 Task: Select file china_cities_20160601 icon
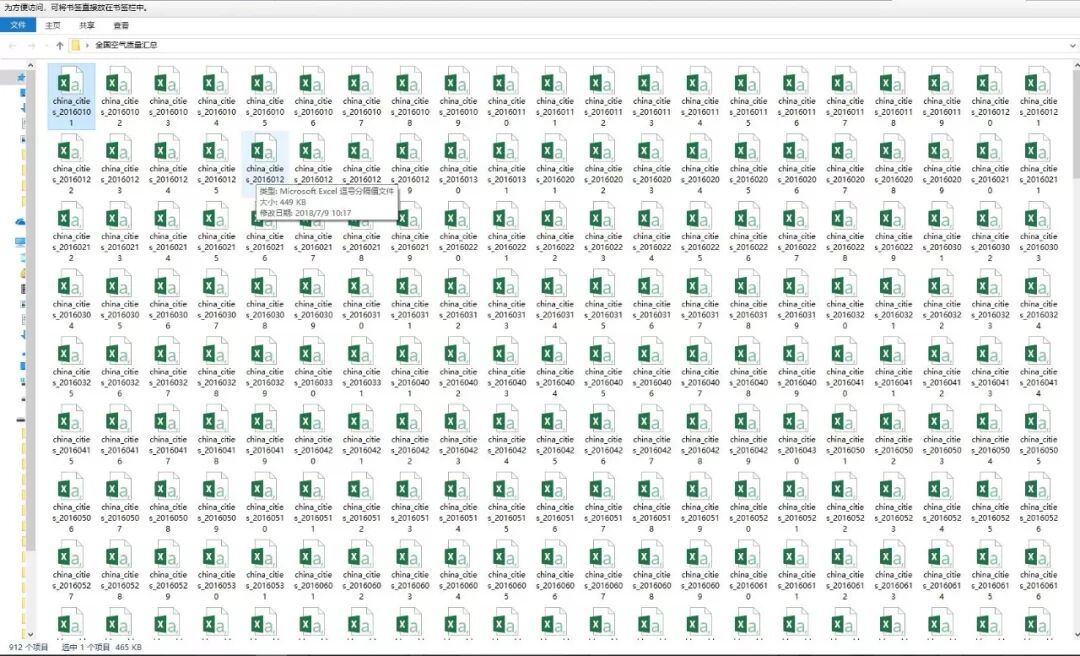pyautogui.click(x=313, y=555)
